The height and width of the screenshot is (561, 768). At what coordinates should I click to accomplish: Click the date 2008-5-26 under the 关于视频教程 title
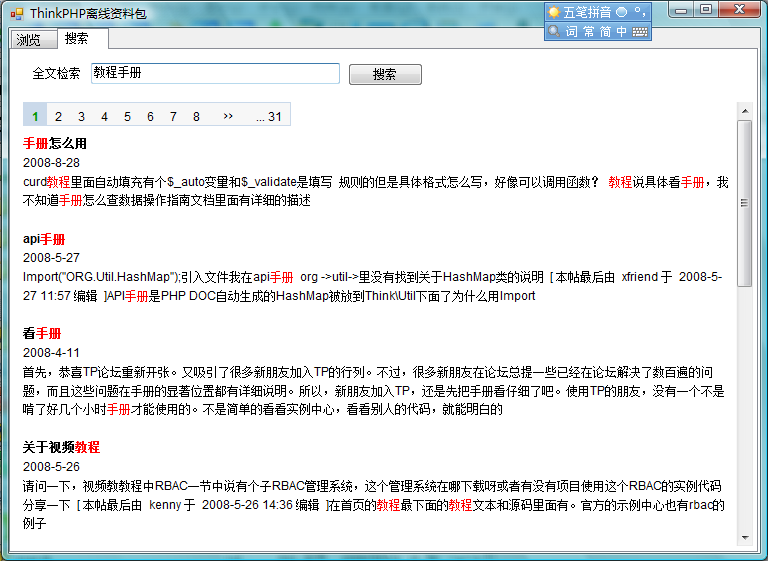(51, 467)
